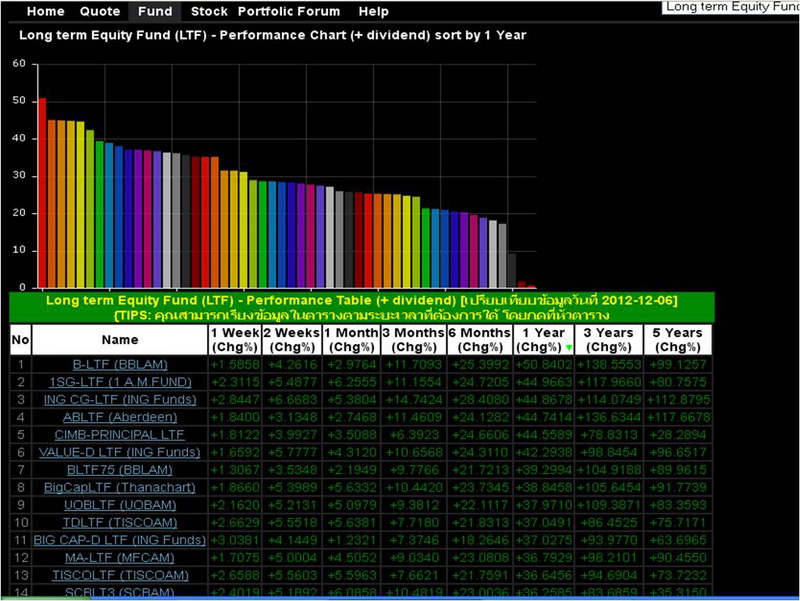This screenshot has height=601, width=800.
Task: Open the Home menu
Action: tap(45, 11)
